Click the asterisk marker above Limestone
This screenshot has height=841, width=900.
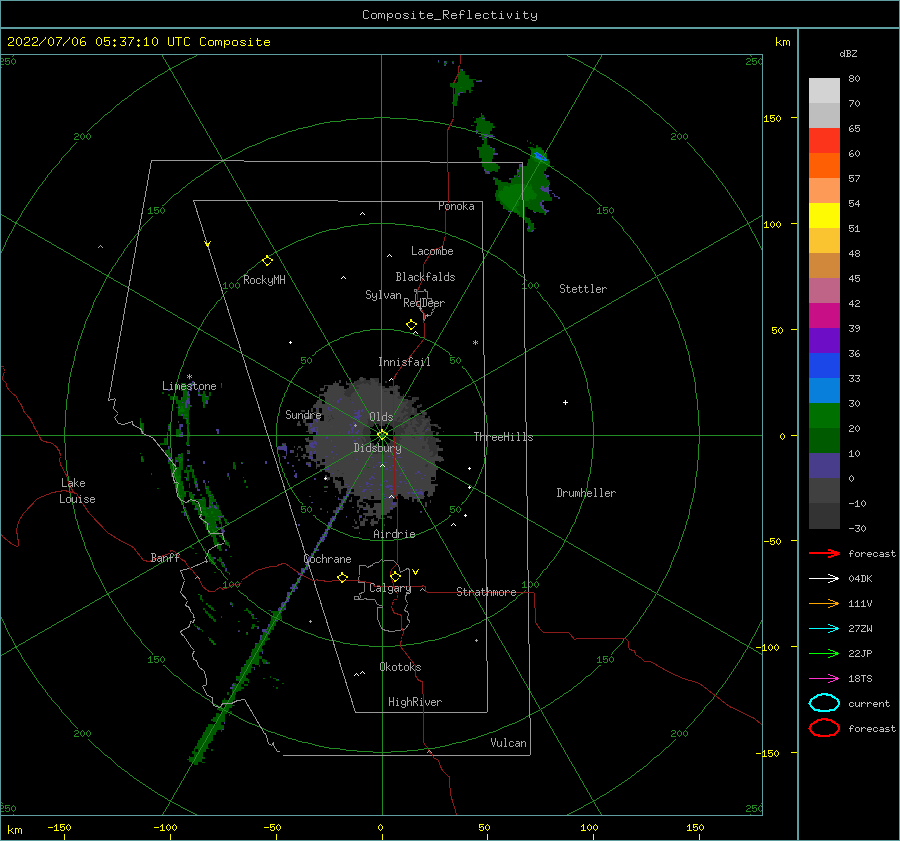pos(189,377)
